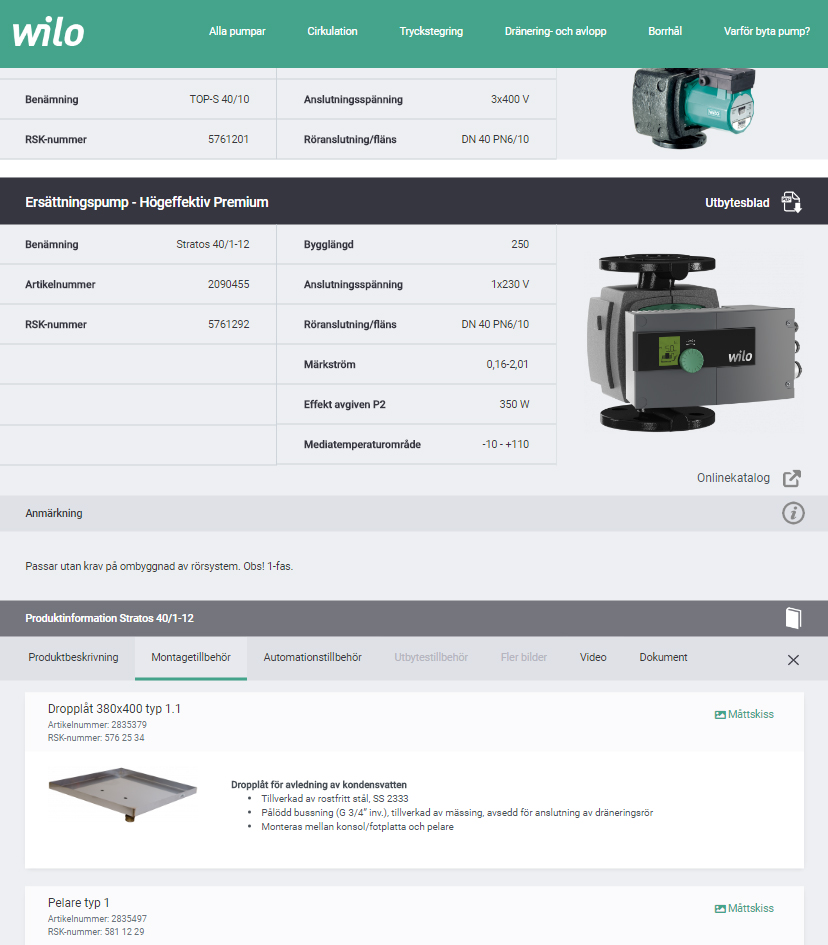828x945 pixels.
Task: Show the Video tab
Action: coord(593,658)
